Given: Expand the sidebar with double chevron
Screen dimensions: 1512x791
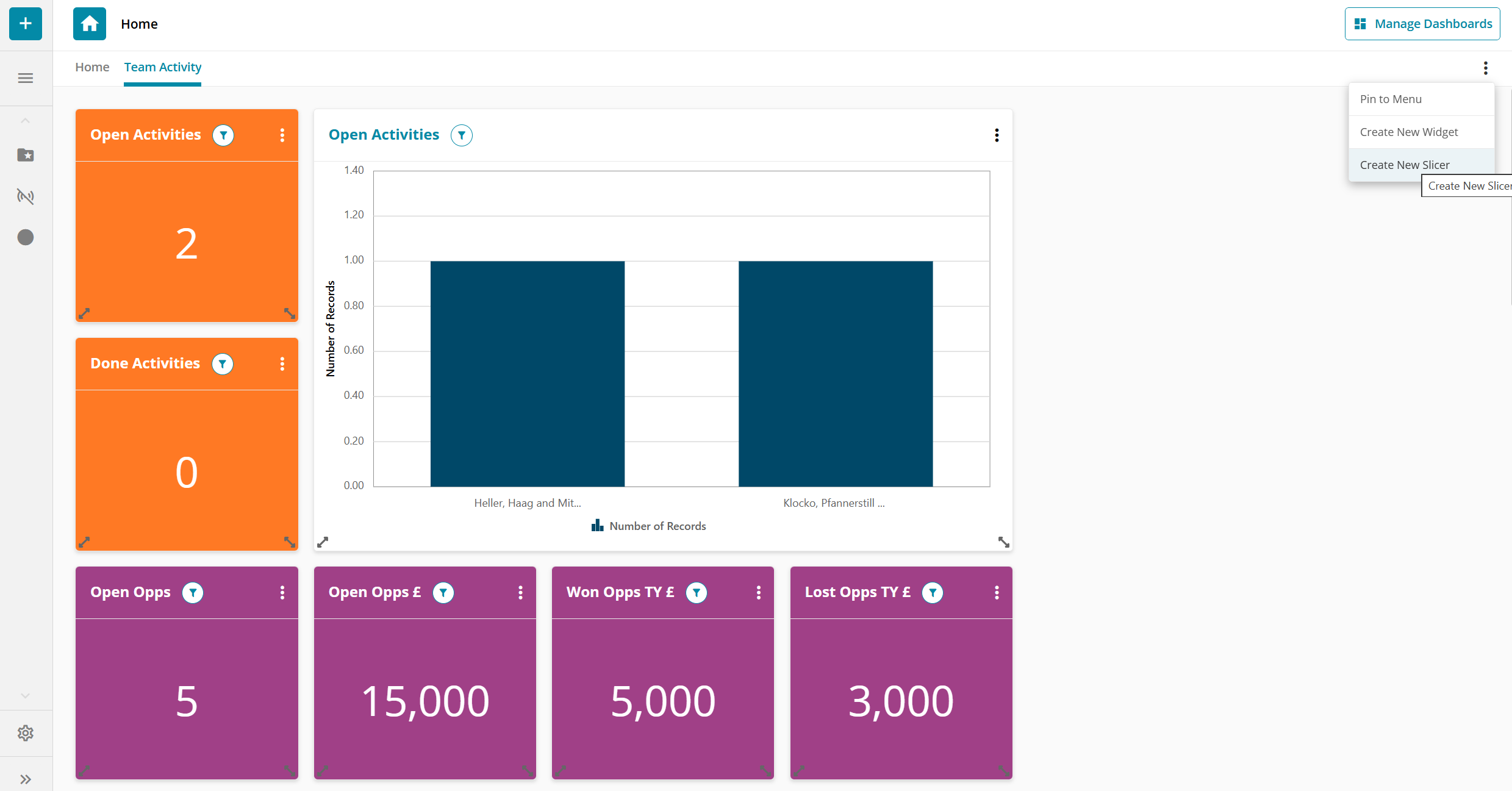Looking at the screenshot, I should pyautogui.click(x=26, y=779).
